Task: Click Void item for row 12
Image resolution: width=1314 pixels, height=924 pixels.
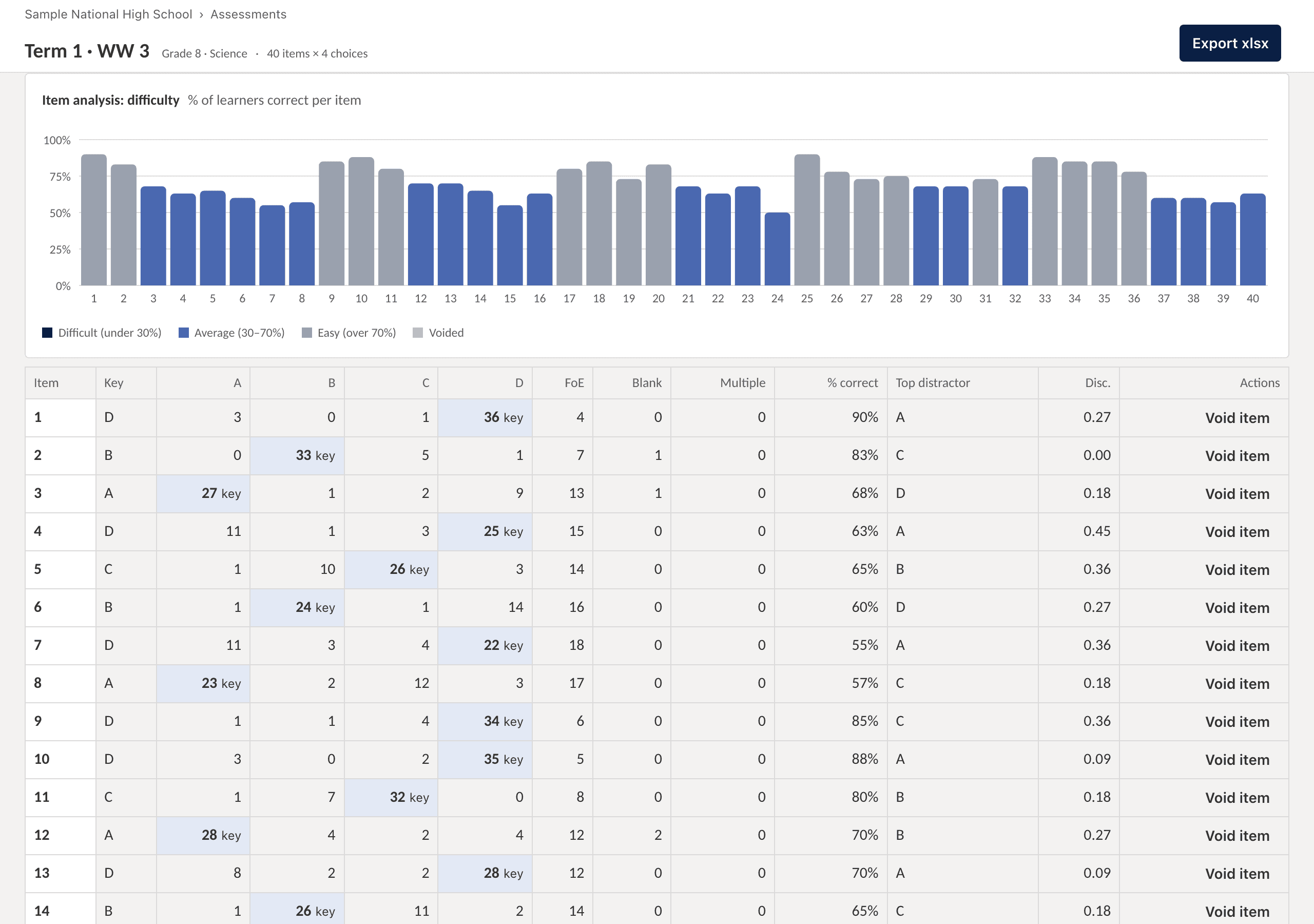Action: coord(1236,835)
